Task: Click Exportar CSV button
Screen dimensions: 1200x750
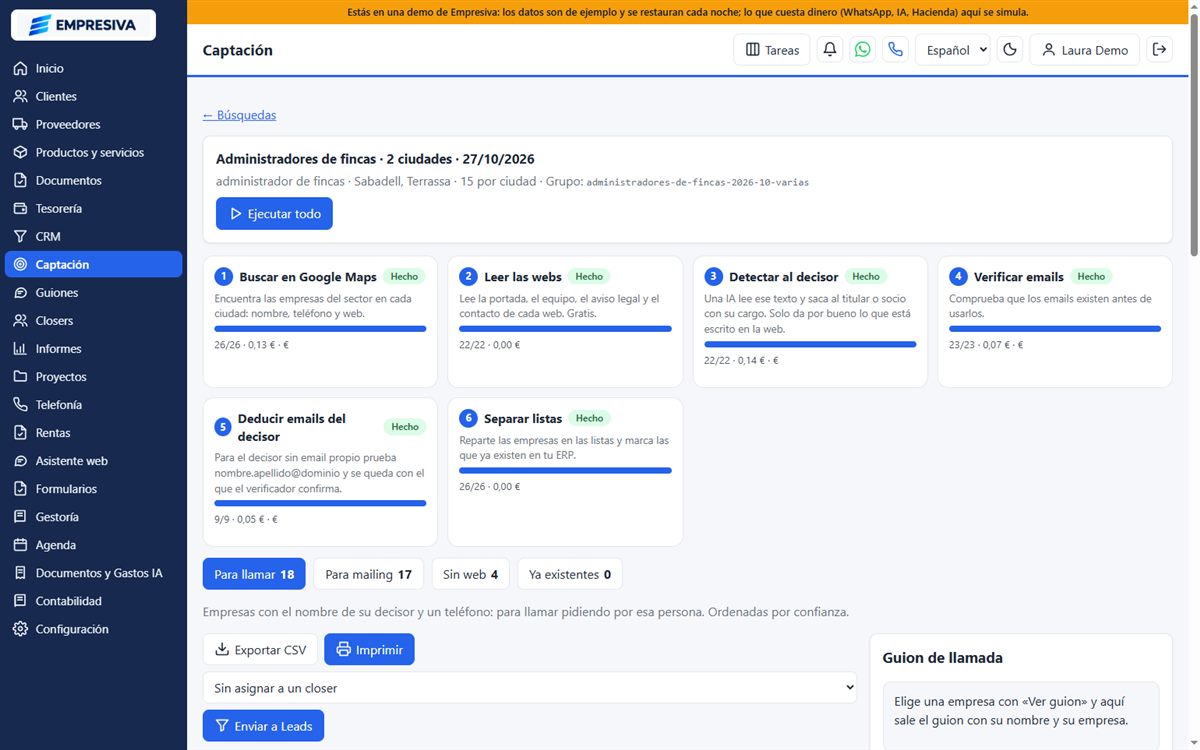Action: tap(260, 650)
